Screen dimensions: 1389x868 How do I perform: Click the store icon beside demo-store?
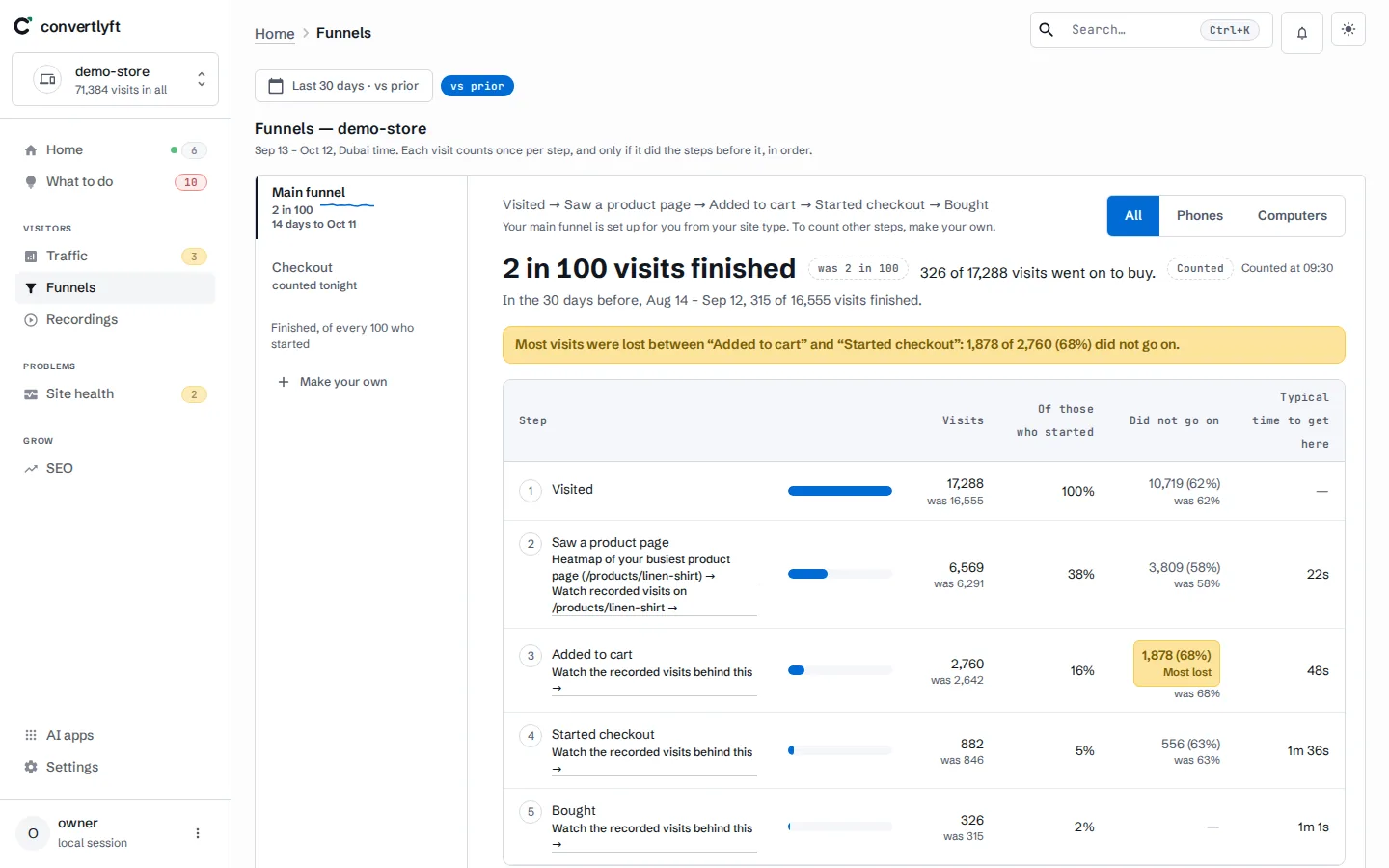47,79
